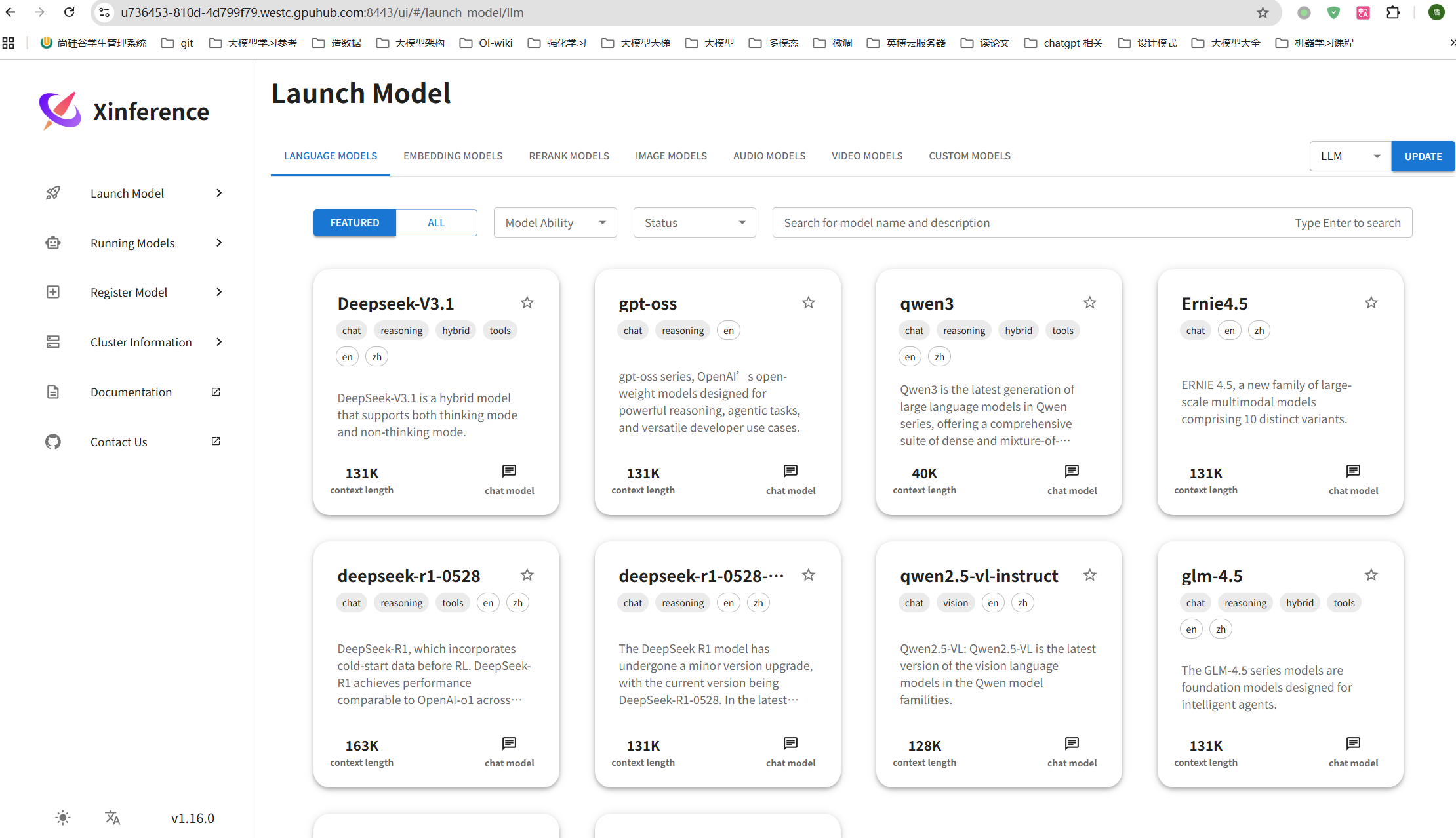Click the 40K context length value
The height and width of the screenshot is (838, 1456).
coord(924,473)
